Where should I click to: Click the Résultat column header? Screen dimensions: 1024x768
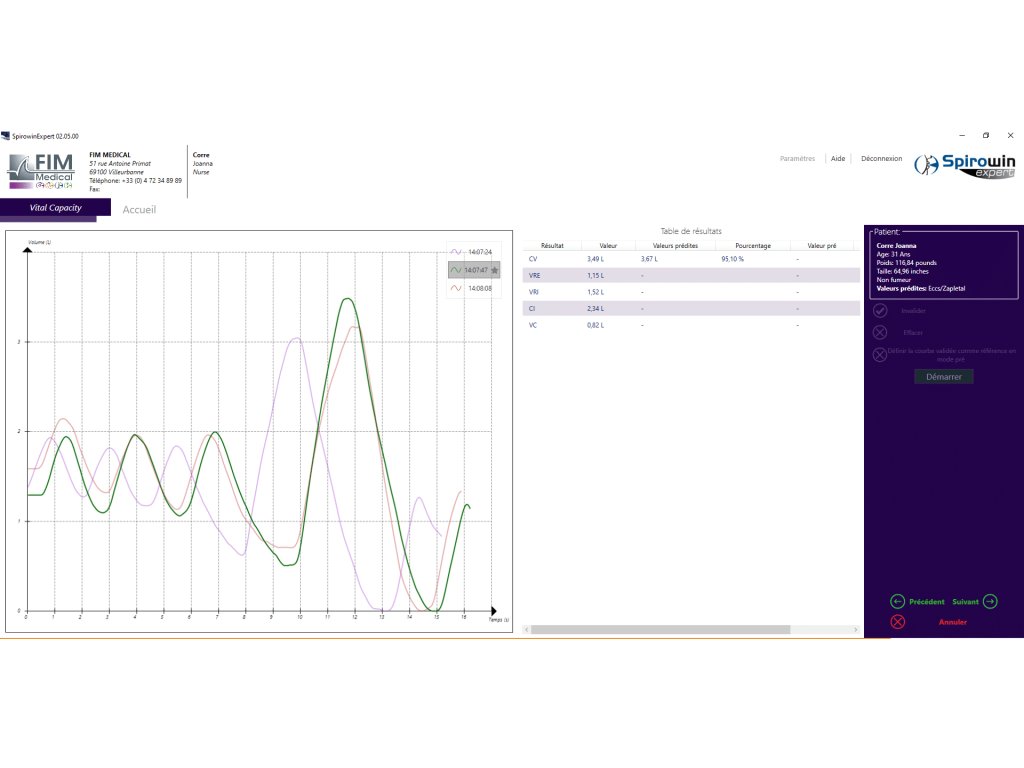point(552,246)
